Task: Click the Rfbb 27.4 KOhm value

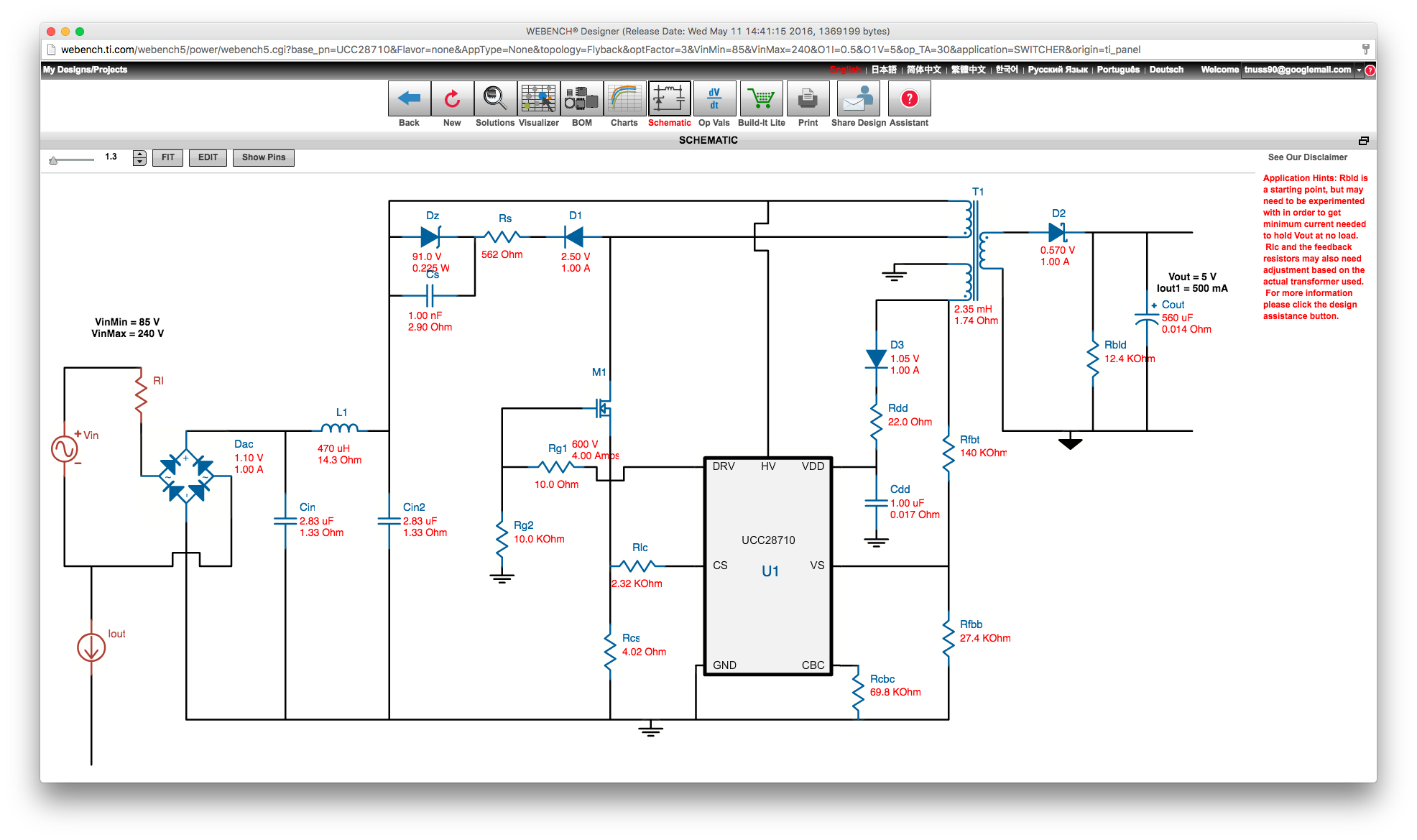Action: coord(985,638)
